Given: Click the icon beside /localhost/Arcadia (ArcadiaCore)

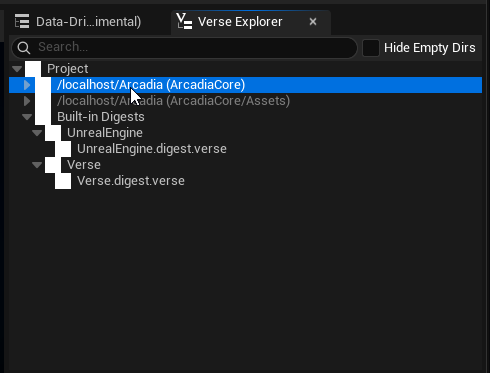Looking at the screenshot, I should 43,85.
